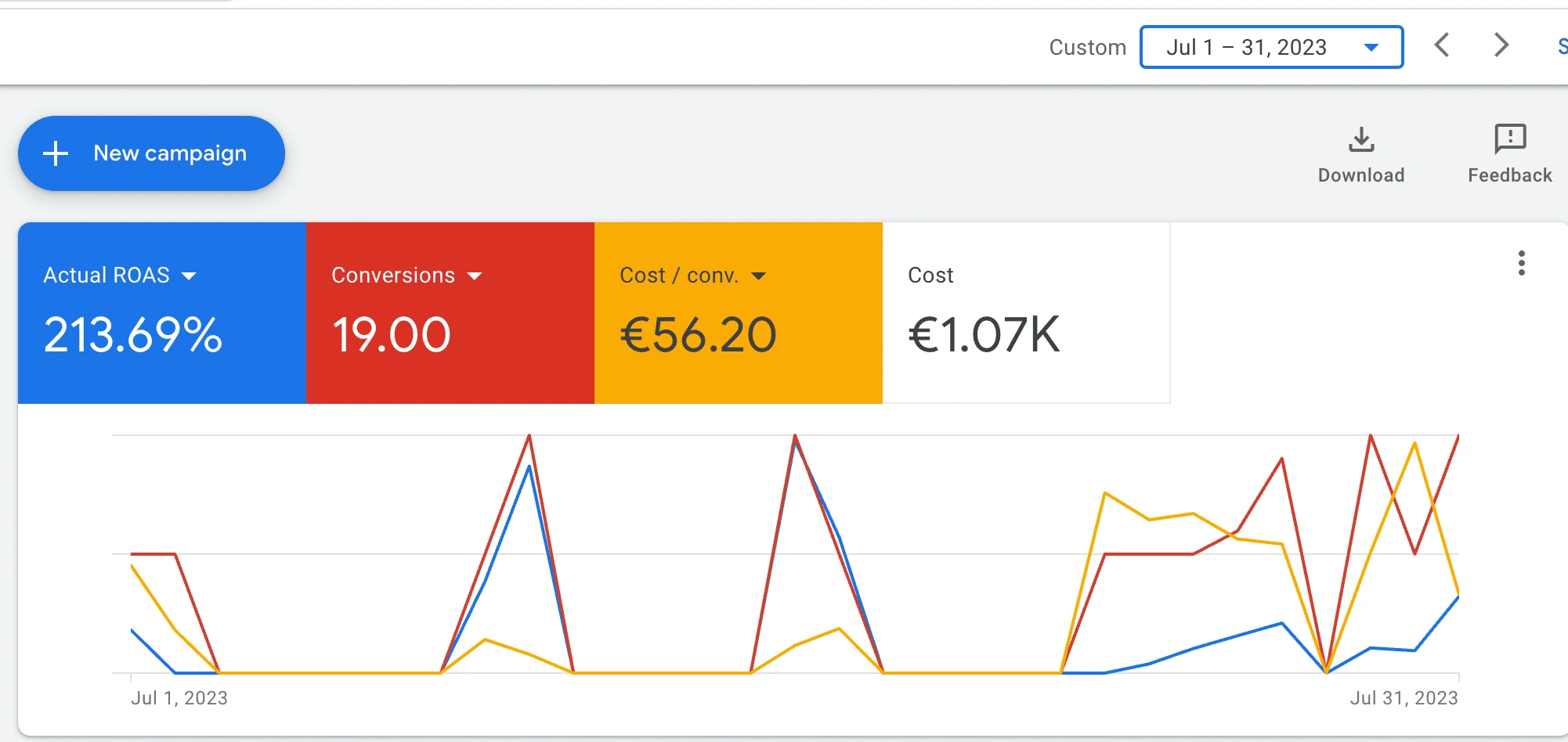Click the 19.00 conversions value
The width and height of the screenshot is (1568, 742).
pyautogui.click(x=391, y=335)
